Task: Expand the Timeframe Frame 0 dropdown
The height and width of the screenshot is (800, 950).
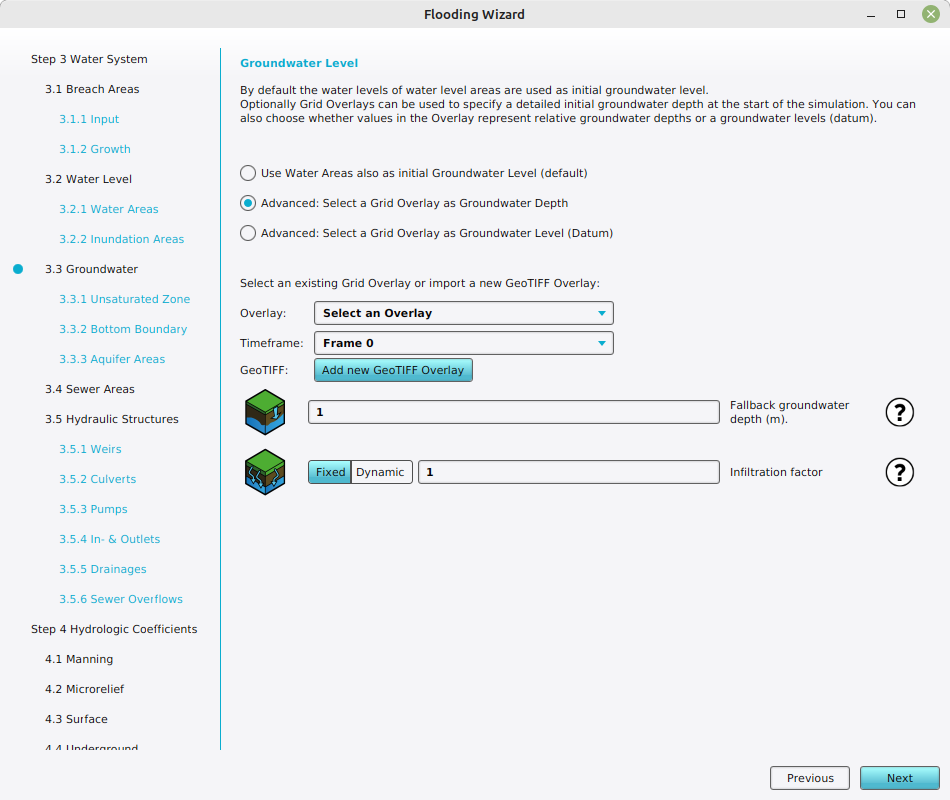Action: click(463, 343)
